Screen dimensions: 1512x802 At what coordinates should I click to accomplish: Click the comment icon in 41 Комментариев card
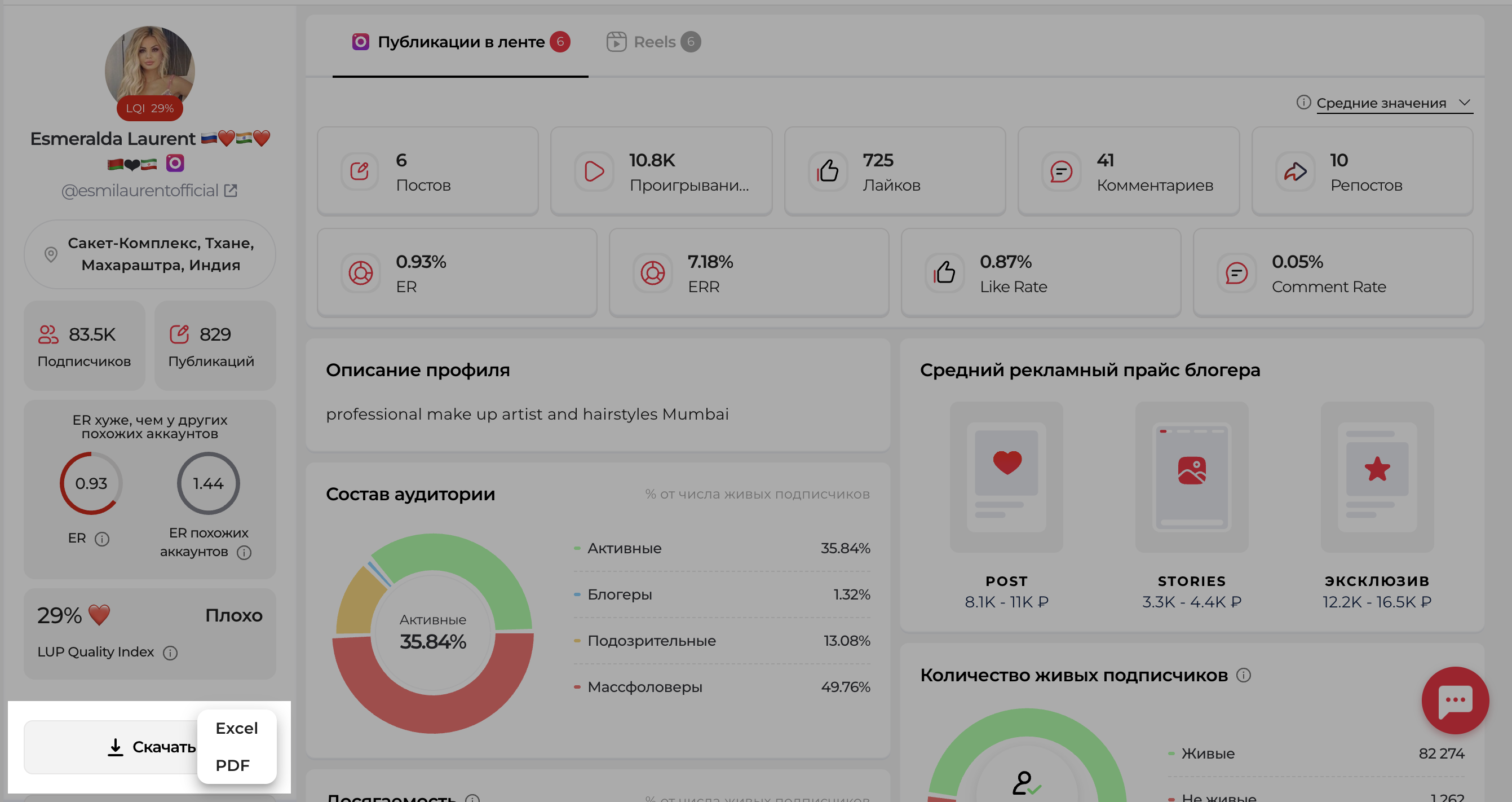coord(1061,171)
